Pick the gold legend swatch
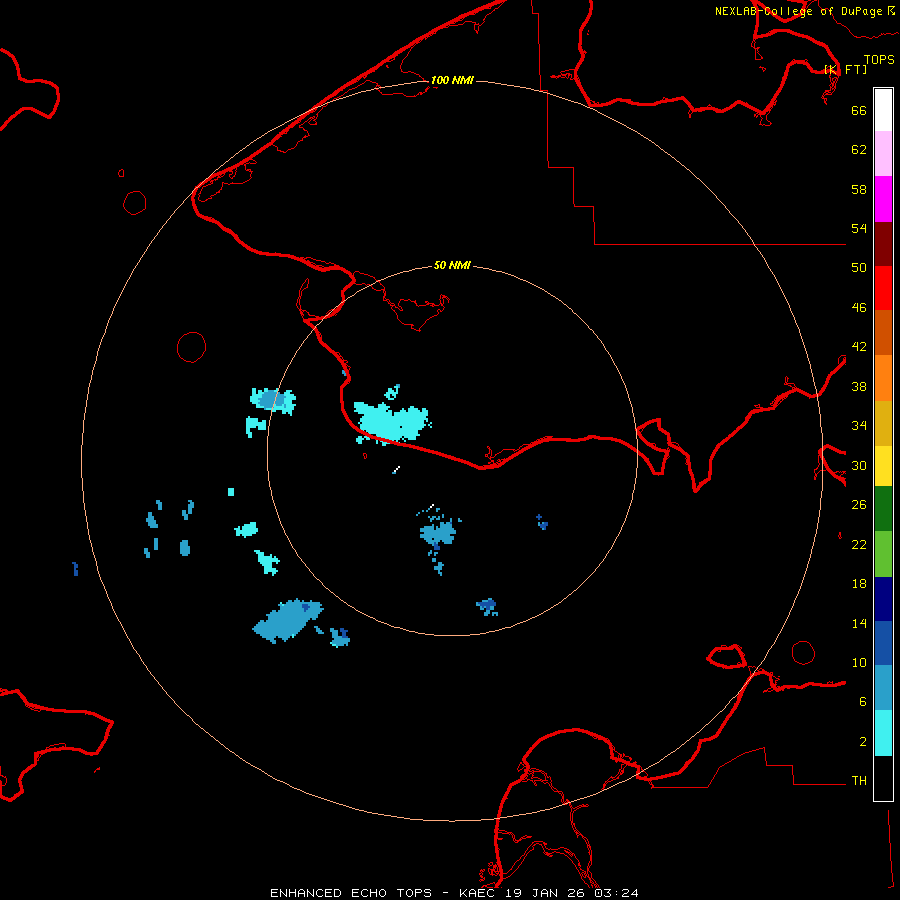Image resolution: width=900 pixels, height=900 pixels. click(883, 423)
